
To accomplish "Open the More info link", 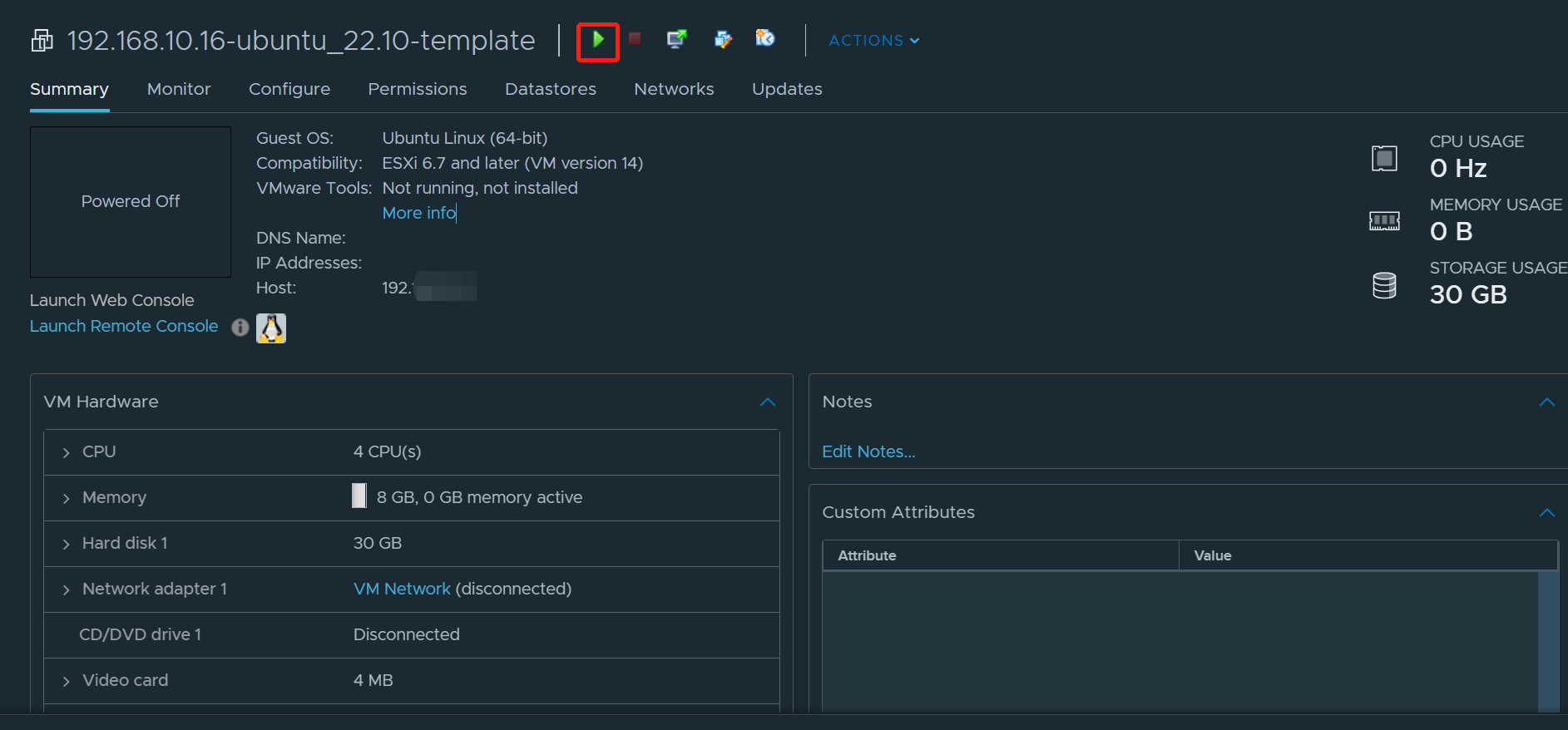I will point(419,213).
